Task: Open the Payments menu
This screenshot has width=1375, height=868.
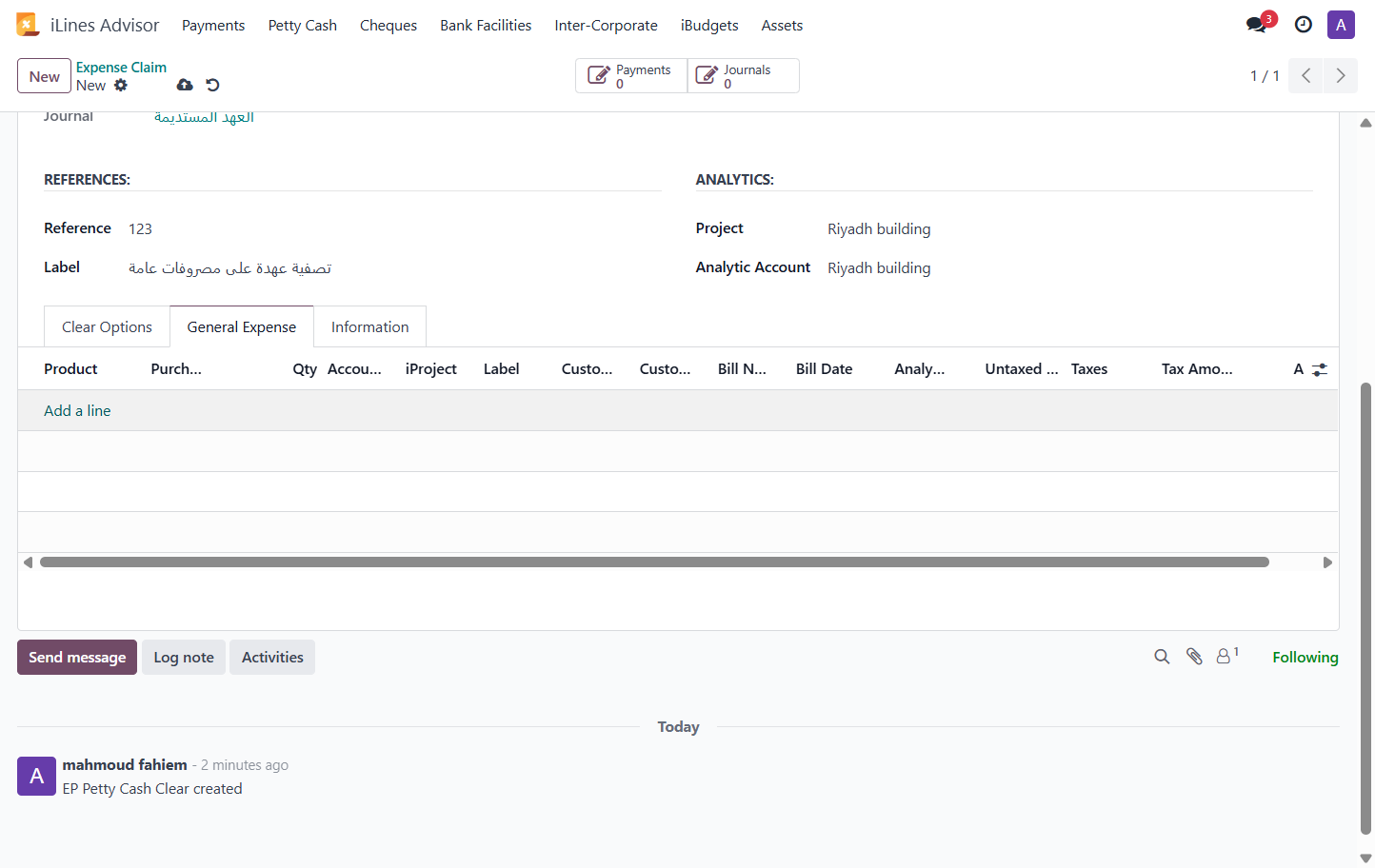Action: pos(213,26)
